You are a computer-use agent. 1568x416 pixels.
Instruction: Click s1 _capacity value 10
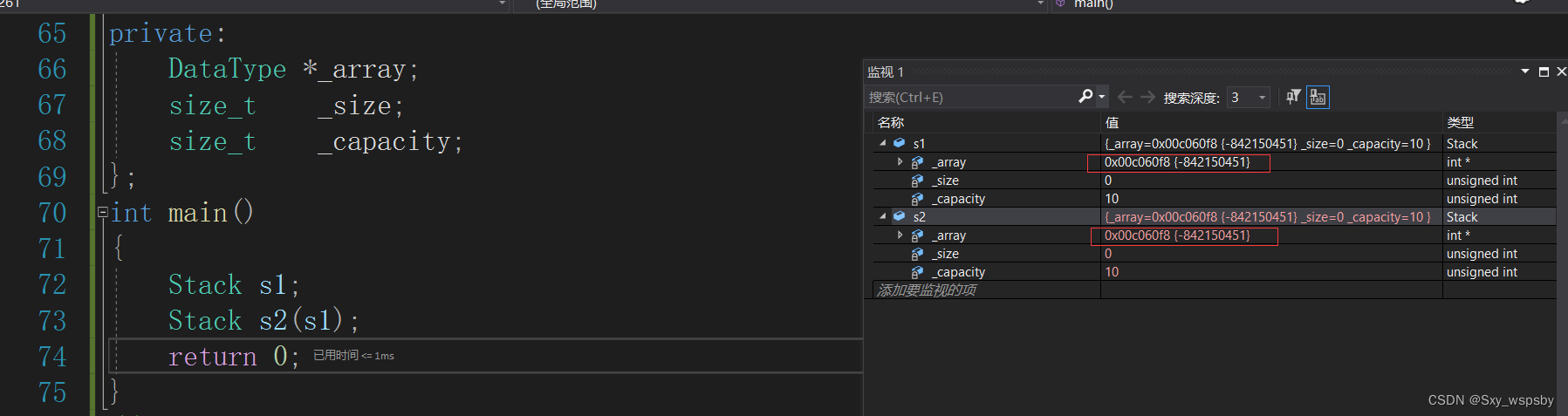[1112, 199]
